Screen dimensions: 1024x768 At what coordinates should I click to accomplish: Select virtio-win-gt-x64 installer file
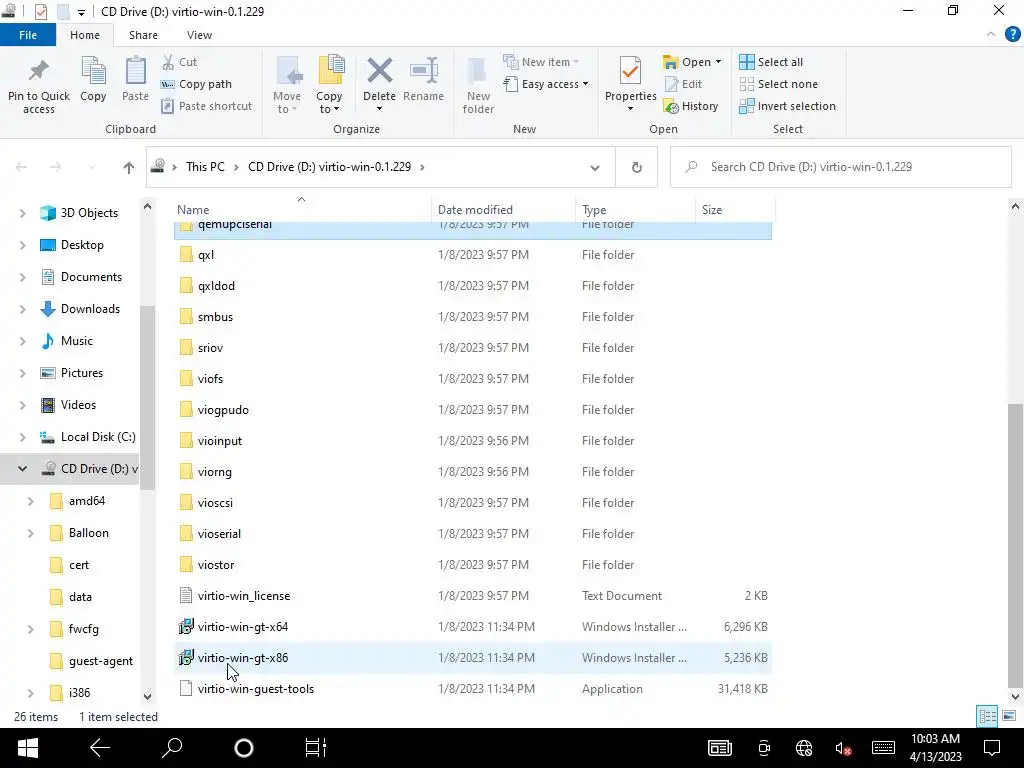[473, 627]
